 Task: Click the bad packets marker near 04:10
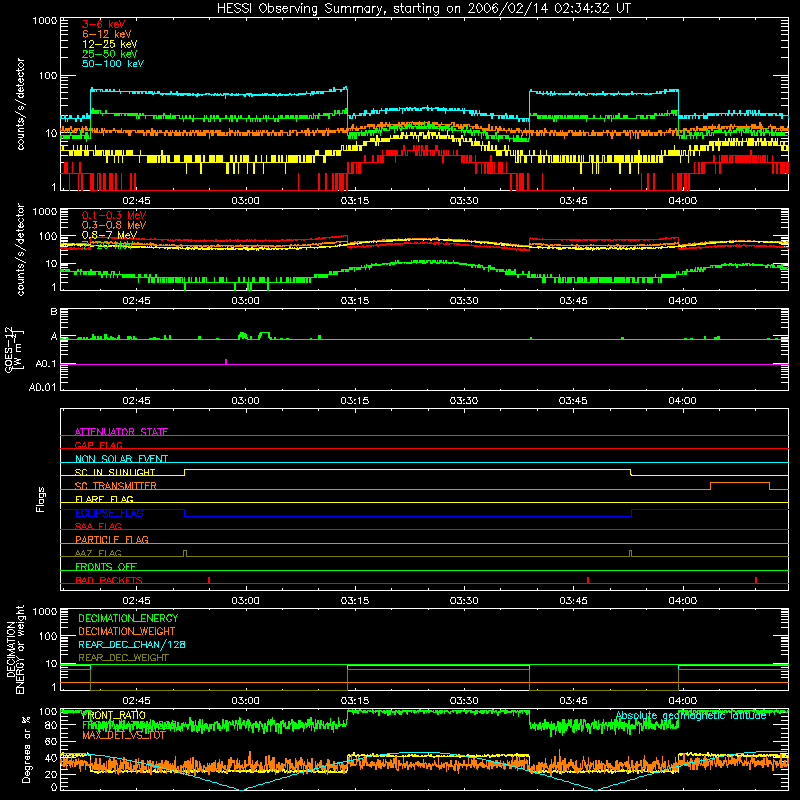click(x=756, y=580)
